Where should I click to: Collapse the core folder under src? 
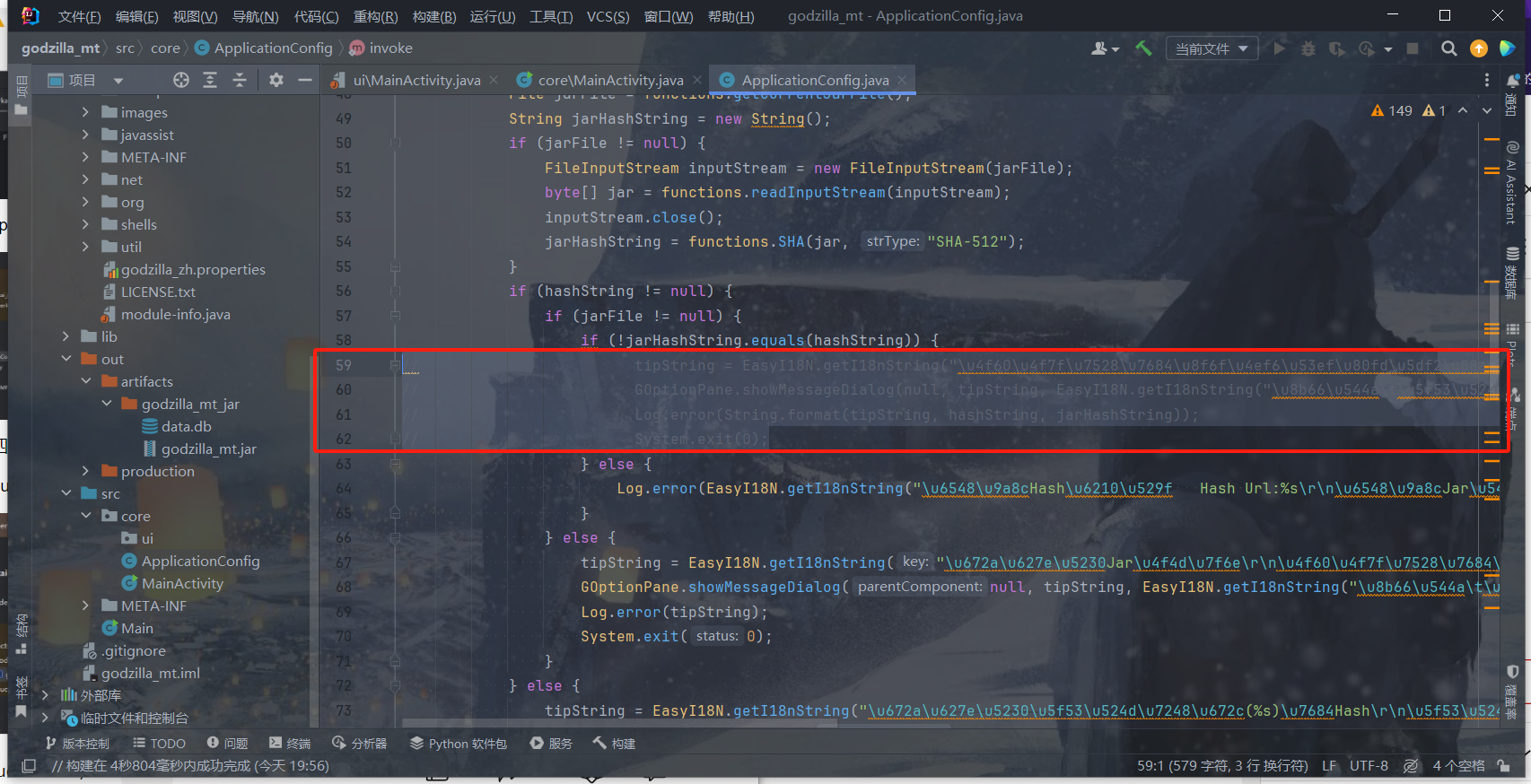tap(85, 516)
